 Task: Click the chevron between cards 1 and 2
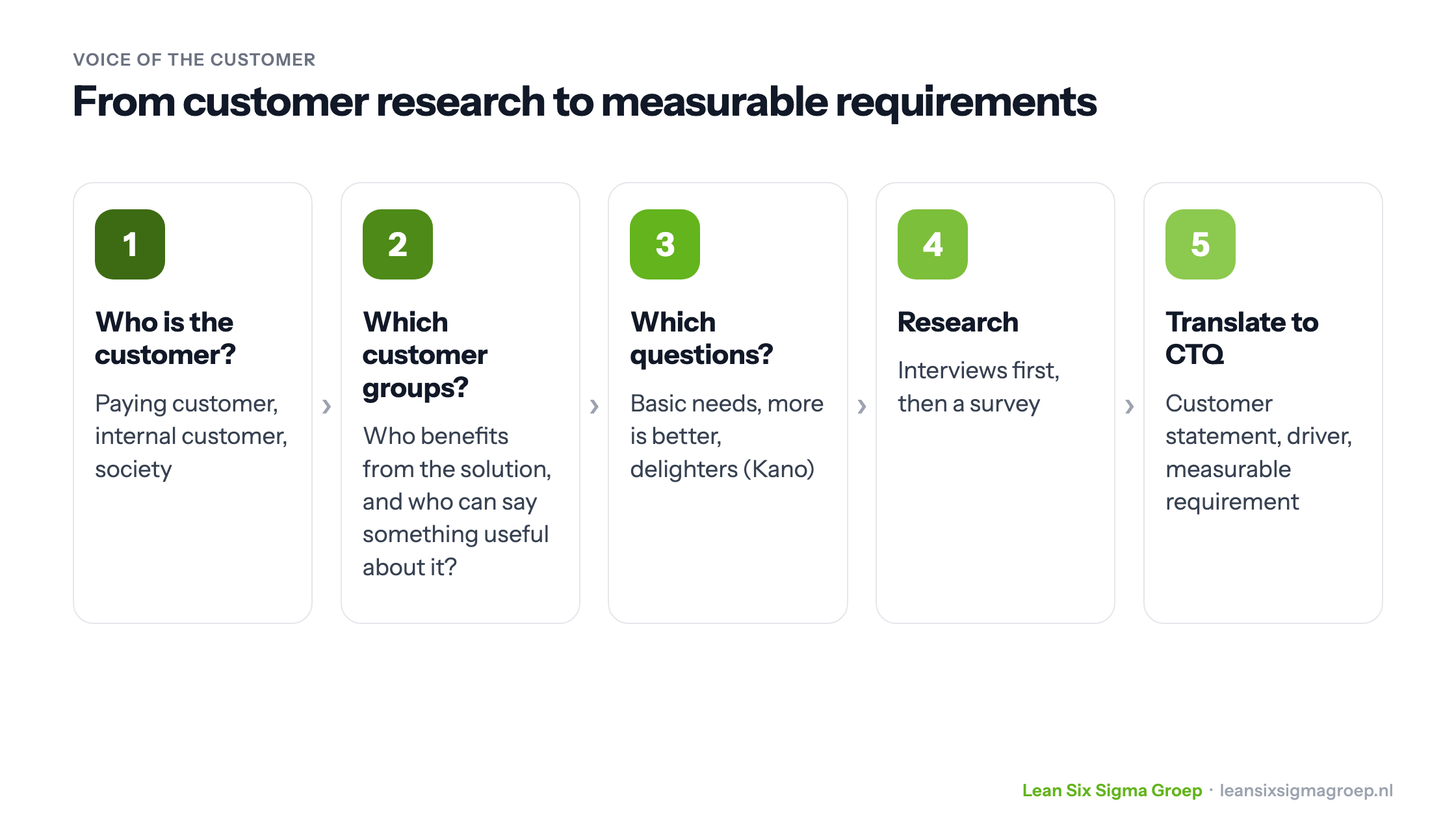pos(327,406)
